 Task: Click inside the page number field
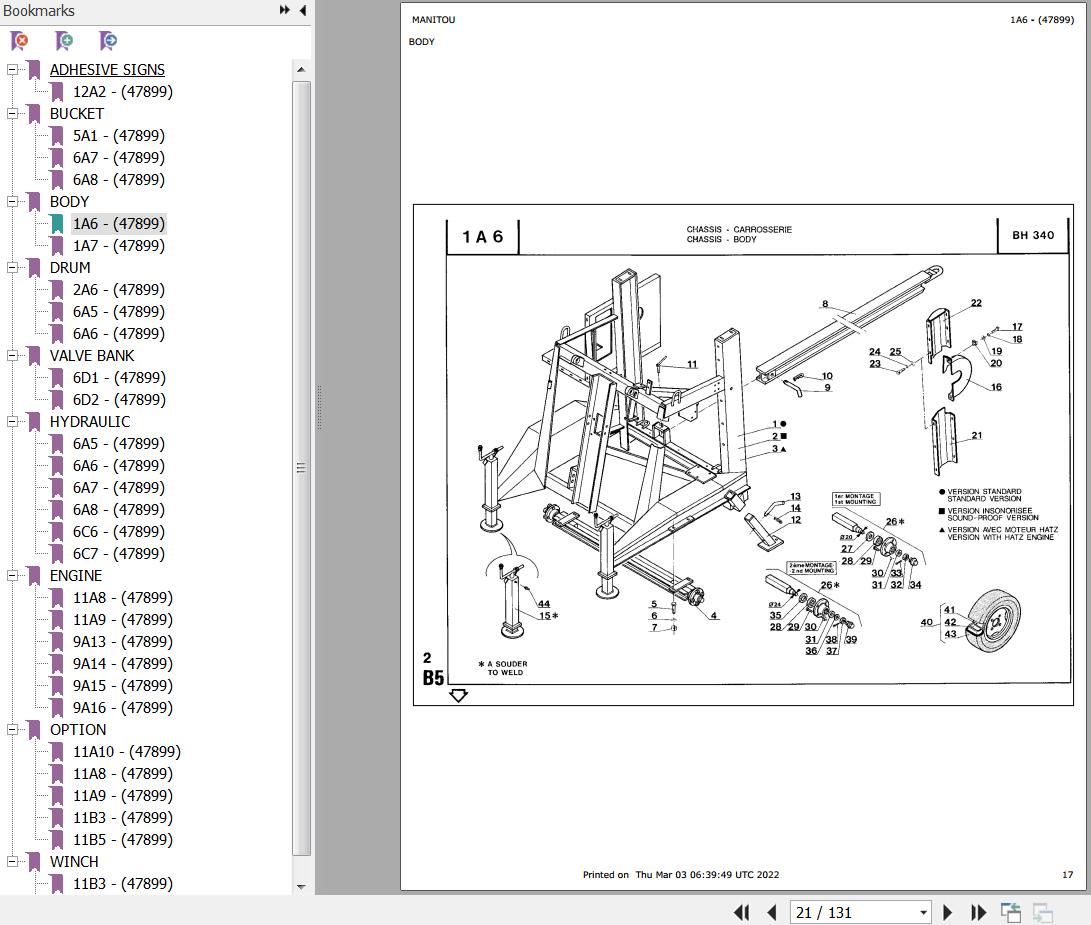pyautogui.click(x=860, y=912)
